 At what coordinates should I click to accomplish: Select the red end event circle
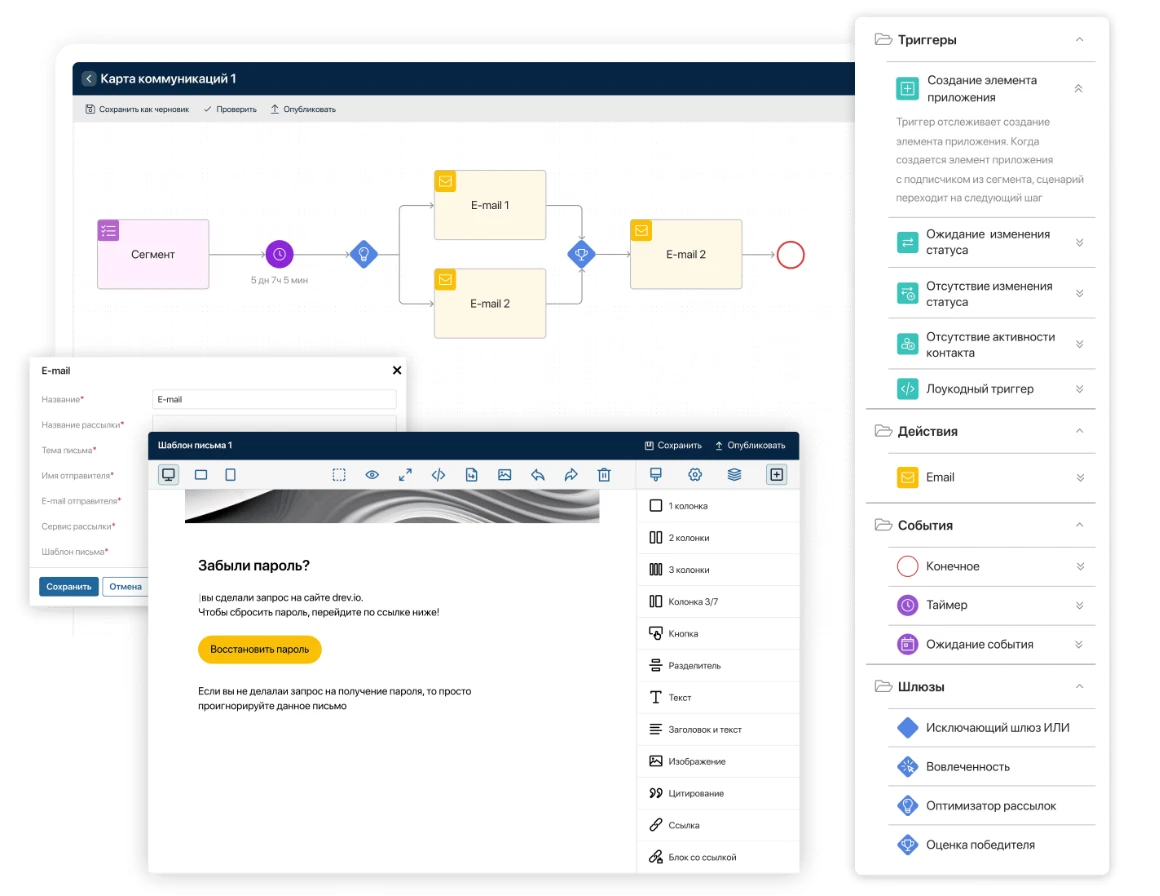790,254
